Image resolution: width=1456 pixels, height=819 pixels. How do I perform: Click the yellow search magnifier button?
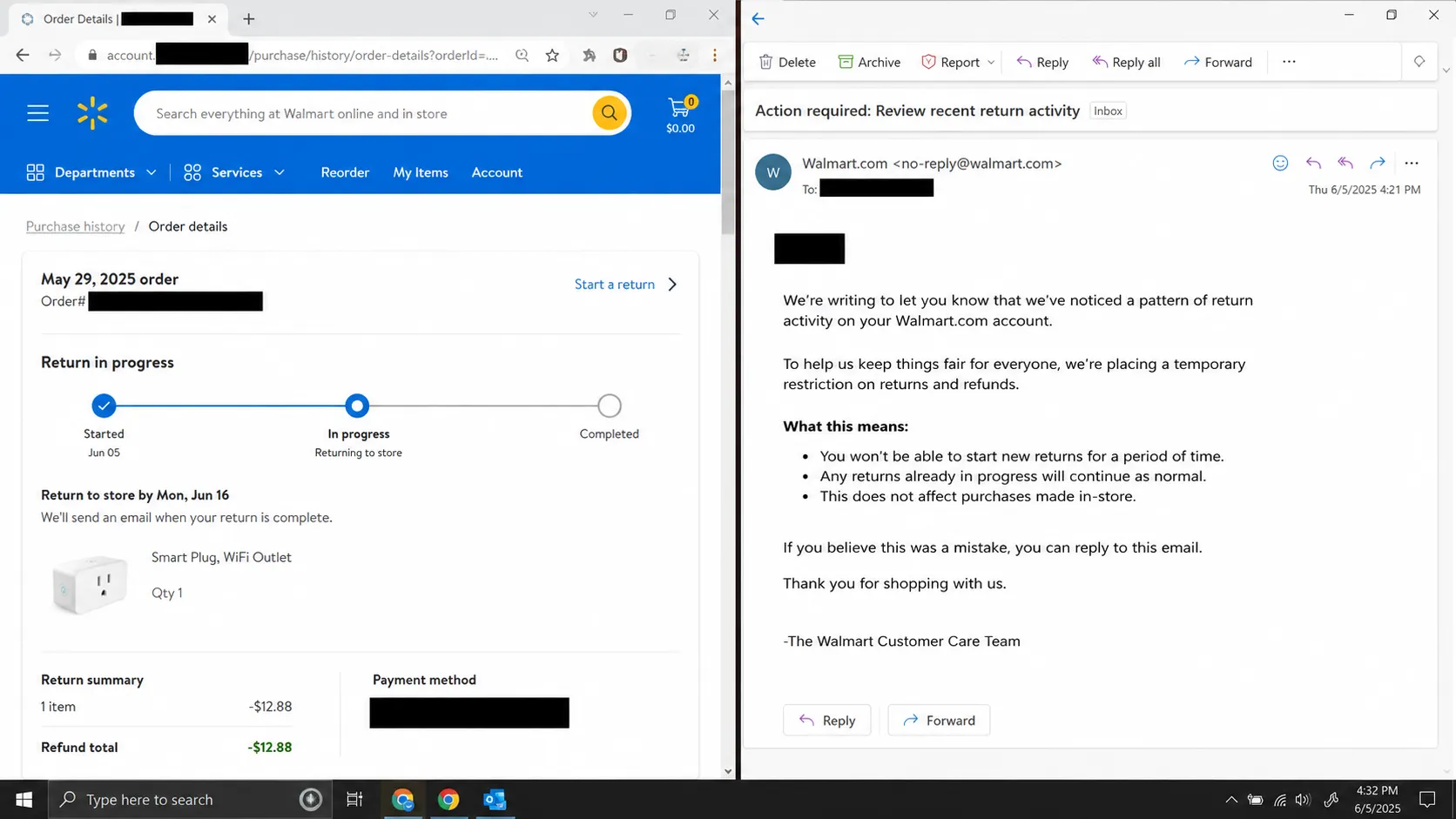click(x=610, y=113)
